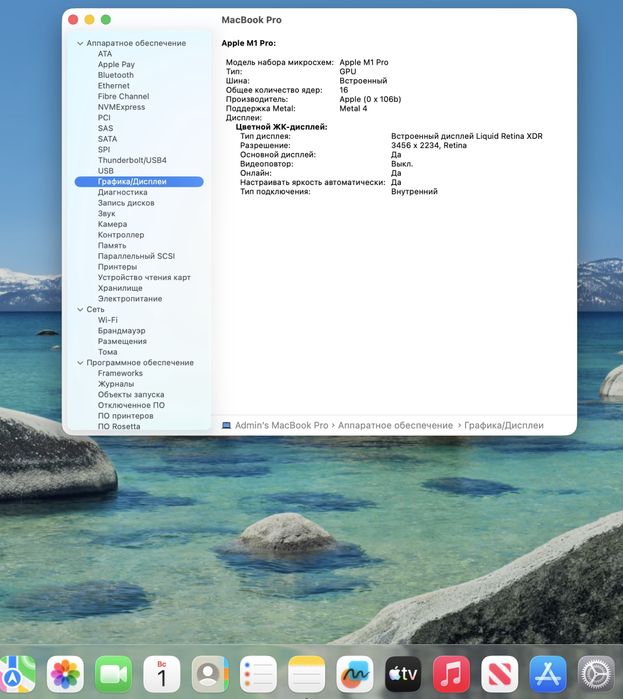Open Freeform app in Dock
The width and height of the screenshot is (623, 699).
pyautogui.click(x=355, y=674)
